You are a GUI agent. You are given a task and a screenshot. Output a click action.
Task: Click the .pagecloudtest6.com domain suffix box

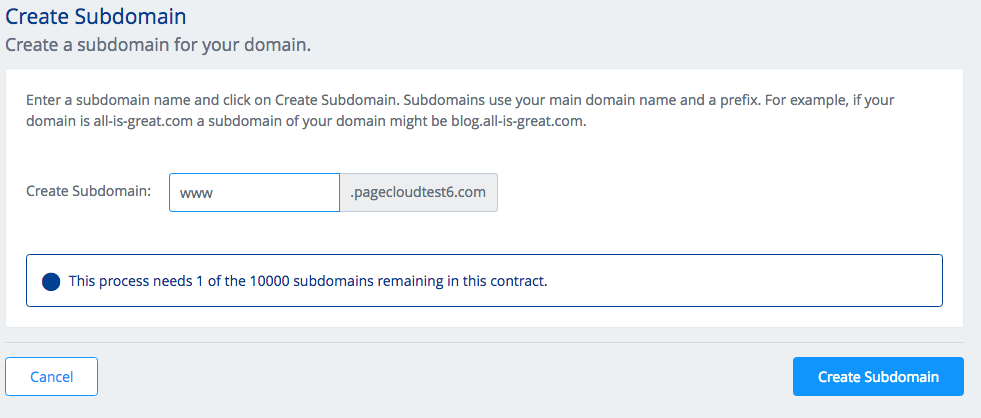tap(419, 193)
